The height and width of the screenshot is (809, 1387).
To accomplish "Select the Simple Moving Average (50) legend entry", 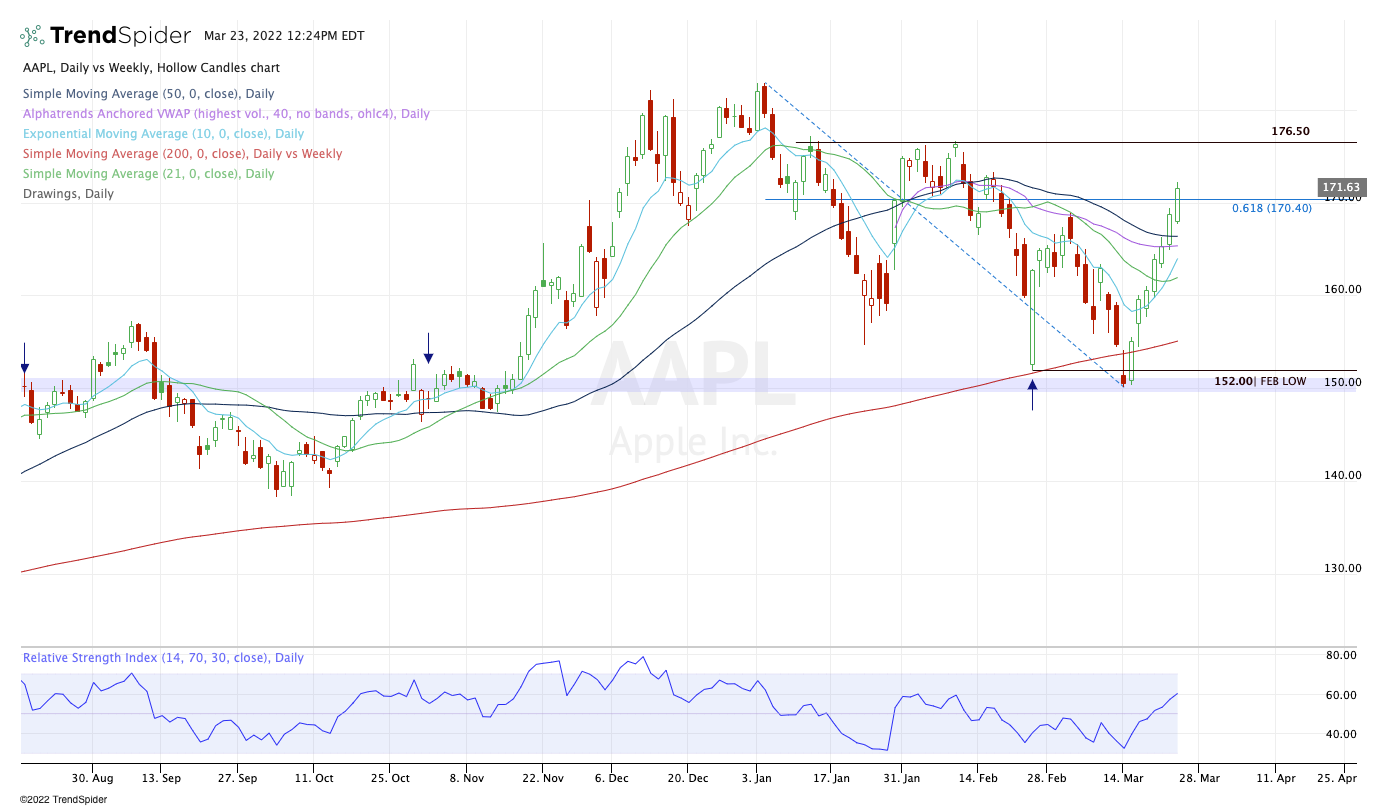I will click(x=149, y=94).
